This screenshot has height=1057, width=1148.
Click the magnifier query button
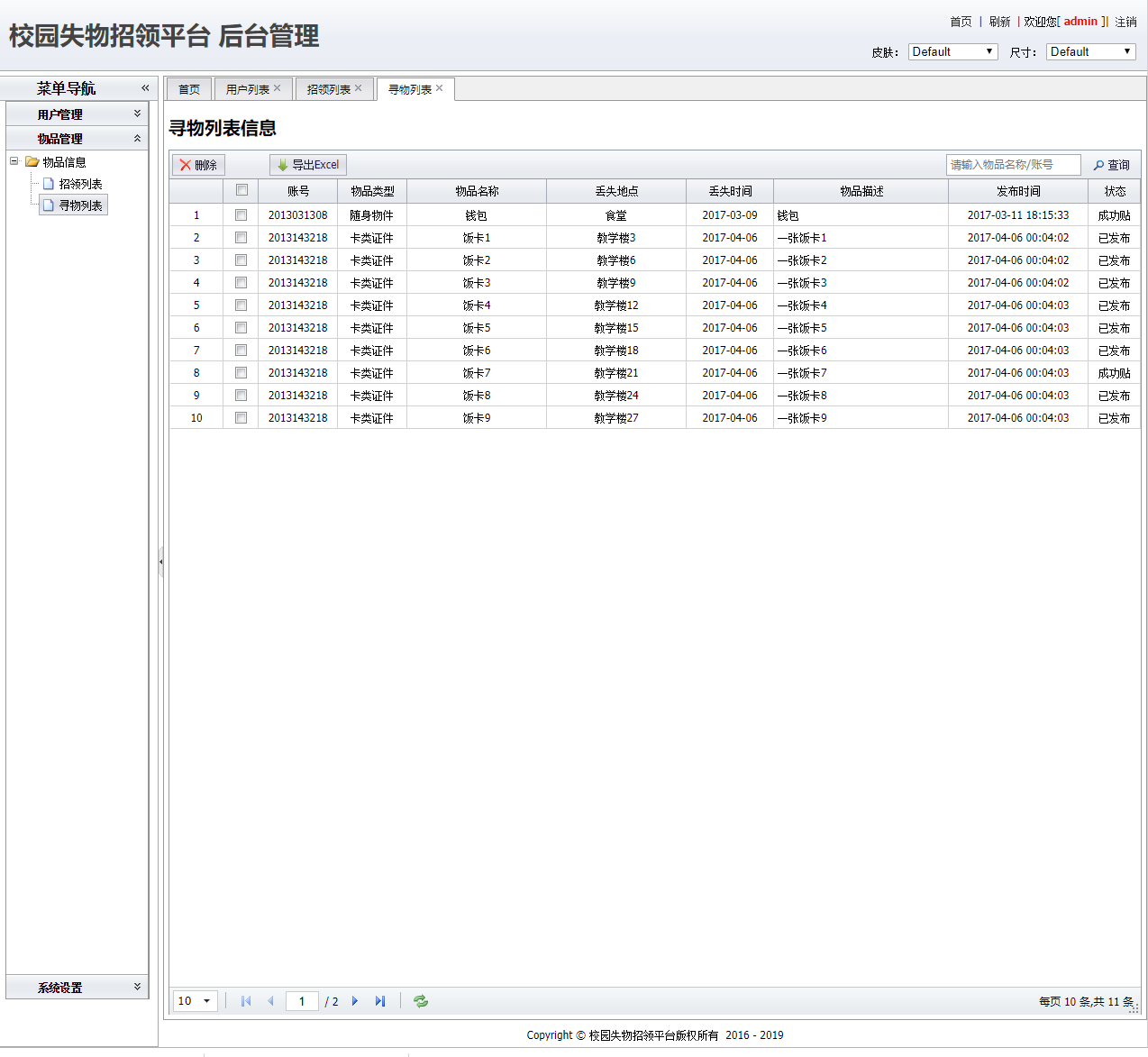[x=1111, y=165]
